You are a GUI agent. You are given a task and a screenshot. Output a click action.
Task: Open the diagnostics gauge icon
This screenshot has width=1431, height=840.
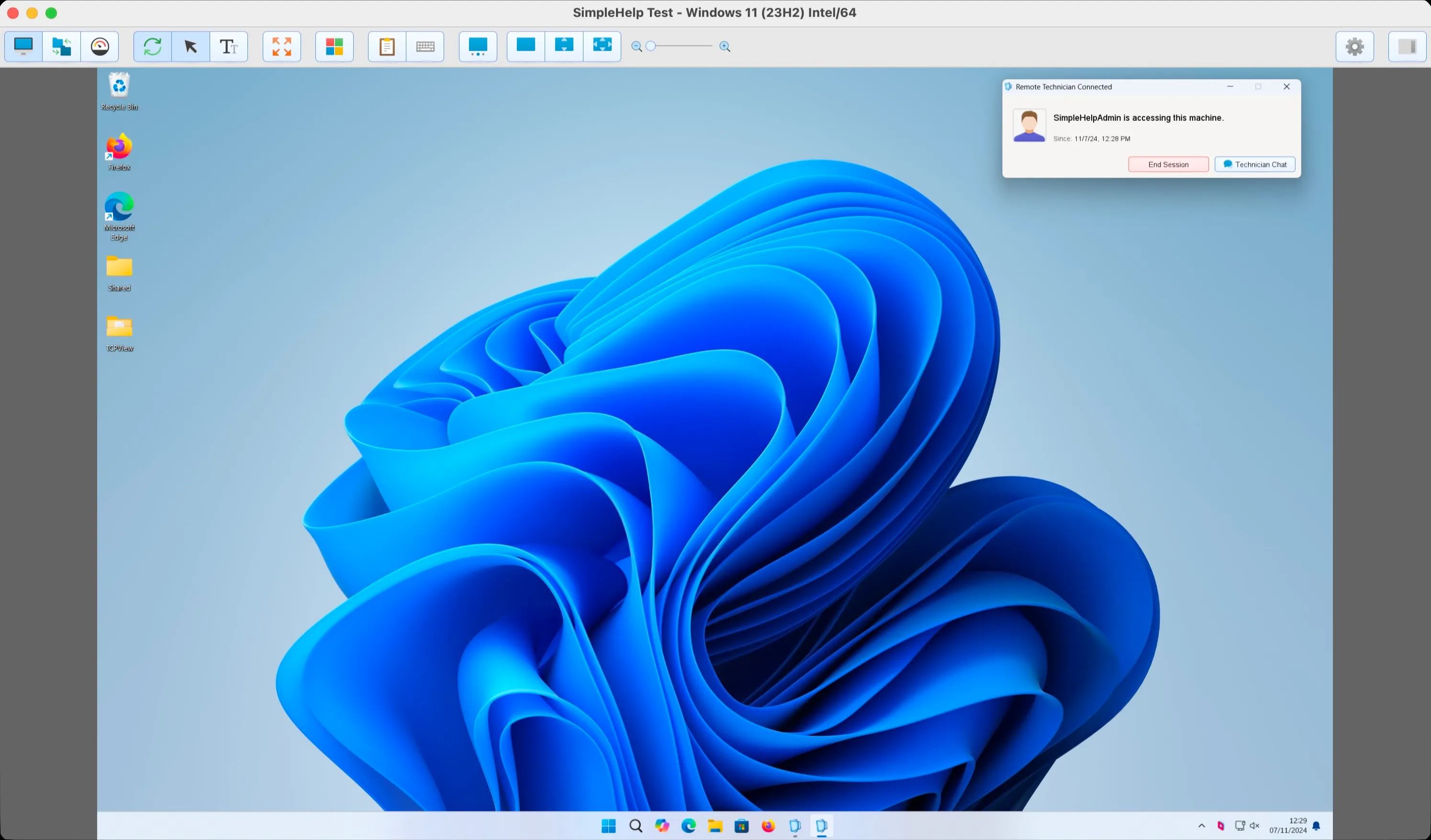(x=100, y=46)
